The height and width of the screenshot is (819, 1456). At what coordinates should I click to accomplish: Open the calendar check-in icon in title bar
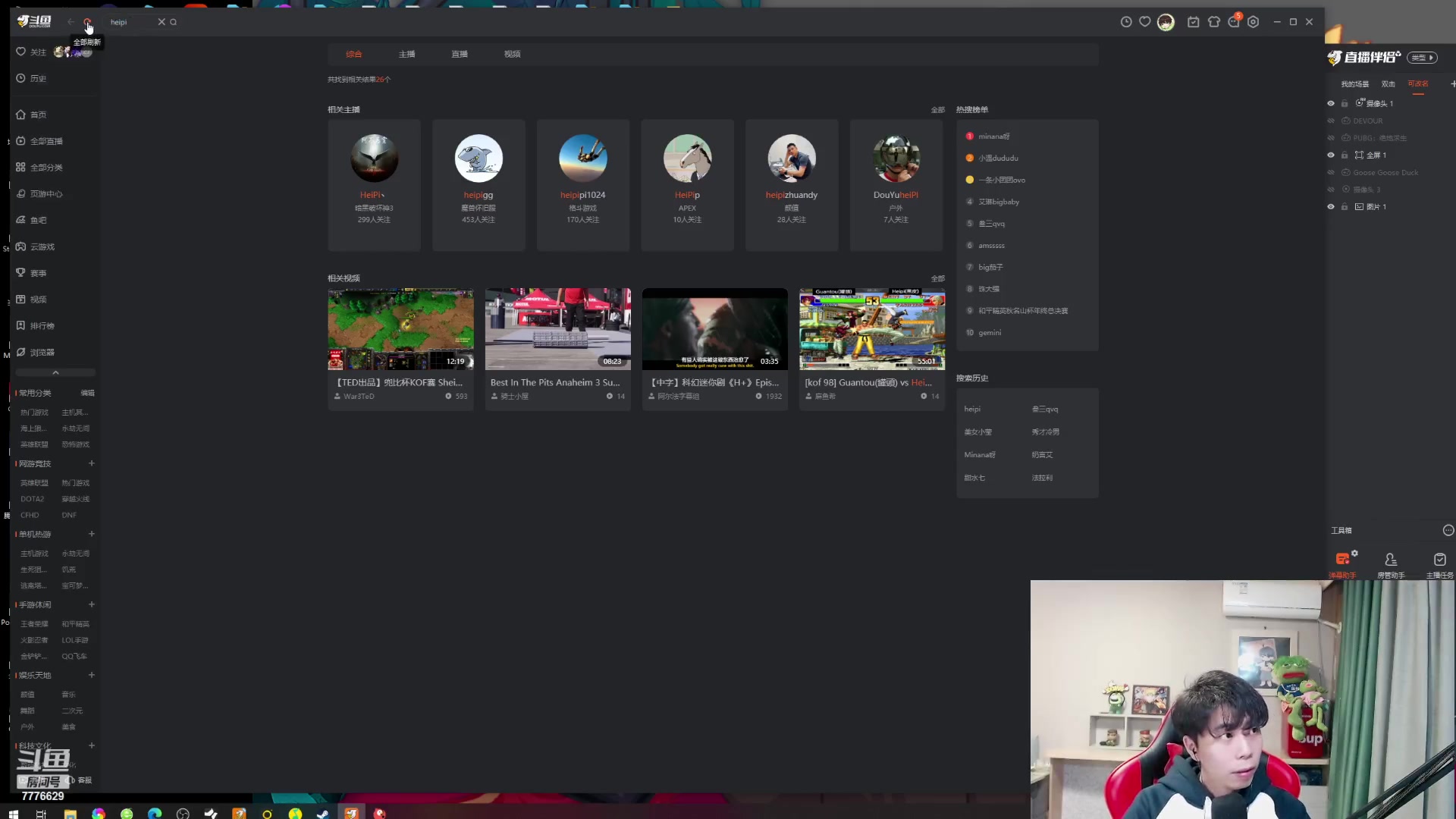click(1193, 22)
